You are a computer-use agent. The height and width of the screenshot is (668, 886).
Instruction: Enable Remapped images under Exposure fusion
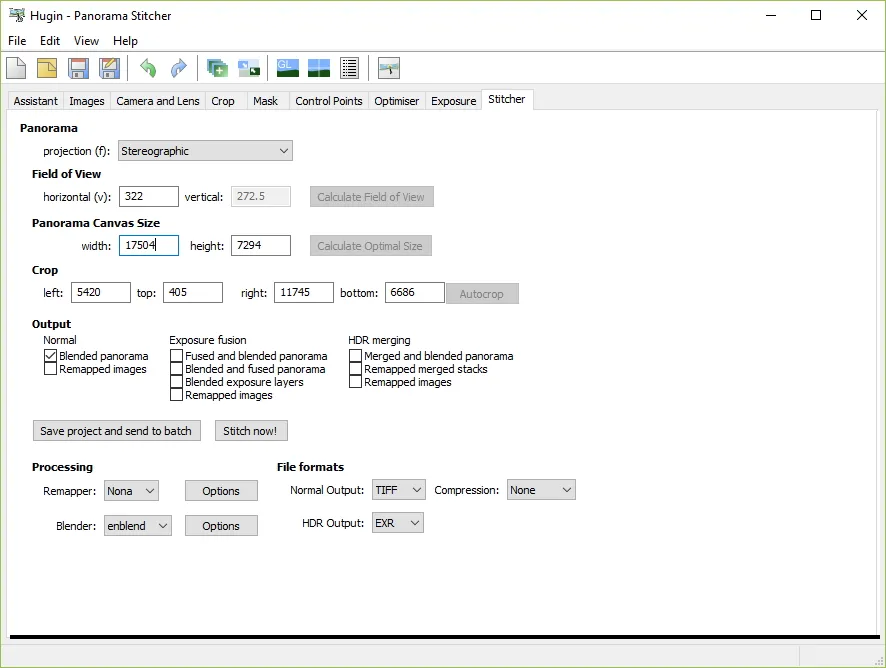[x=176, y=395]
